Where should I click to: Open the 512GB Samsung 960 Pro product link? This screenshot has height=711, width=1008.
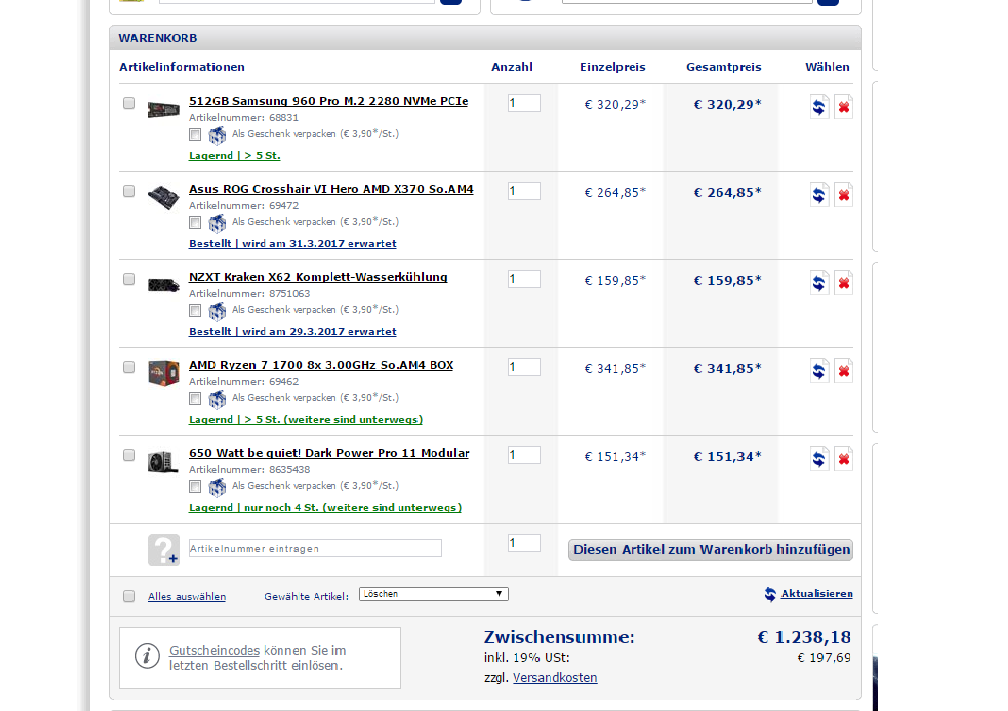(328, 101)
